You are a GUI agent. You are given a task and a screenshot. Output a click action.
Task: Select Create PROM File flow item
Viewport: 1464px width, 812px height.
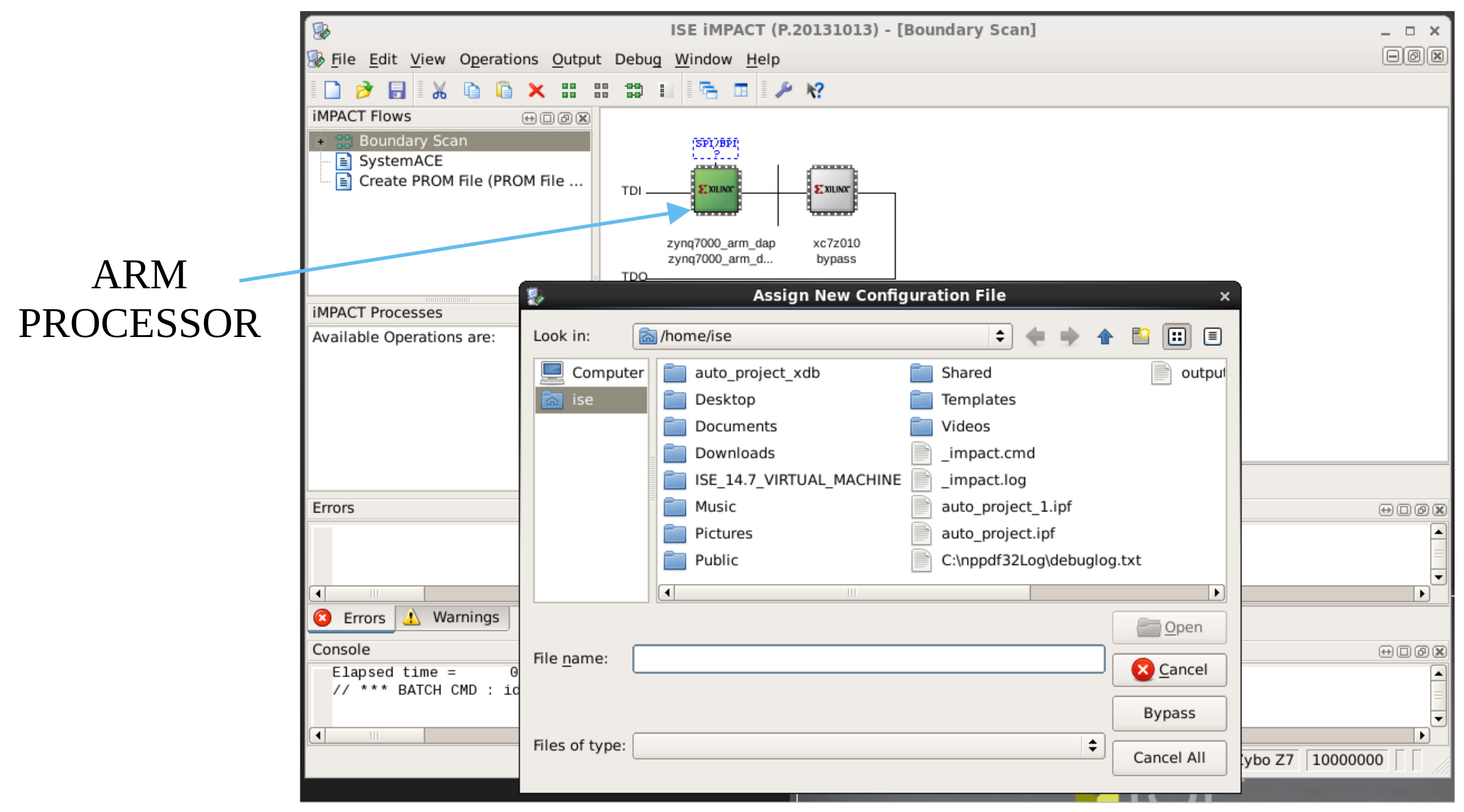click(459, 181)
